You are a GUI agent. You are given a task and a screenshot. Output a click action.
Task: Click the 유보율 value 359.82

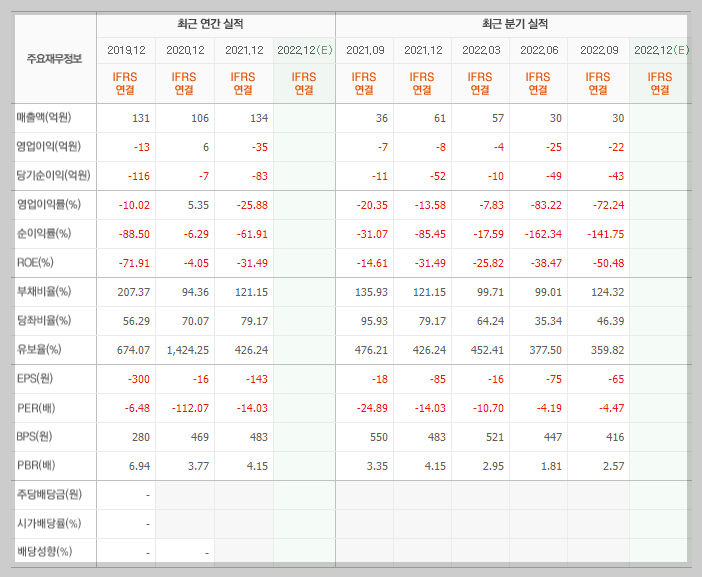tap(608, 350)
